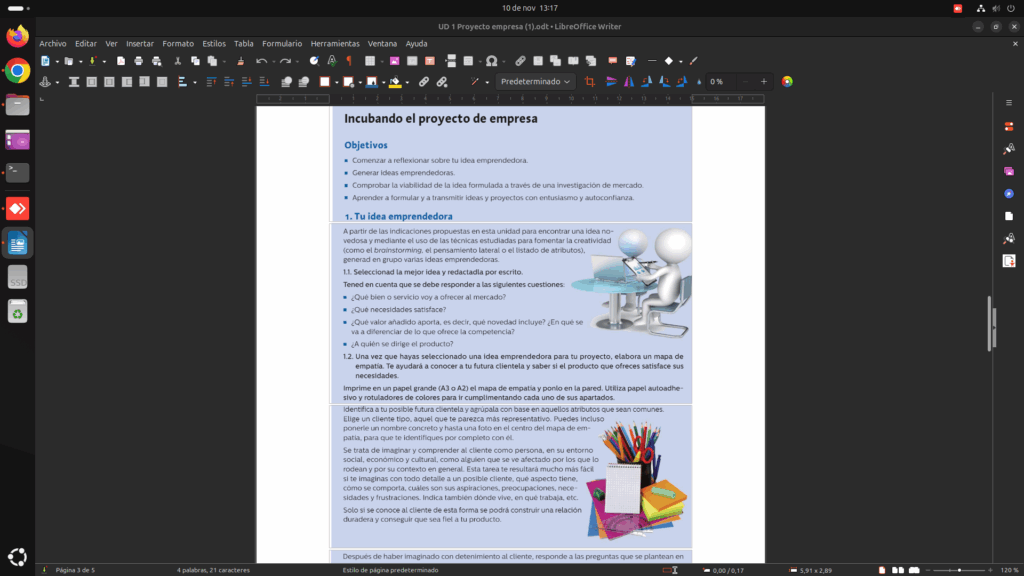Image resolution: width=1024 pixels, height=576 pixels.
Task: Toggle formatting marks pilcrow button
Action: tap(348, 61)
